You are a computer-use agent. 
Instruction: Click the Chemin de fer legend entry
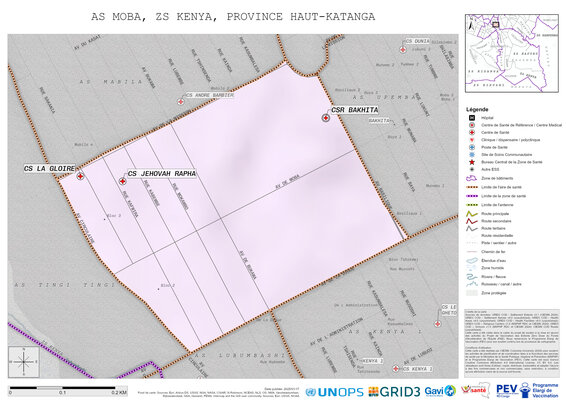pyautogui.click(x=493, y=252)
